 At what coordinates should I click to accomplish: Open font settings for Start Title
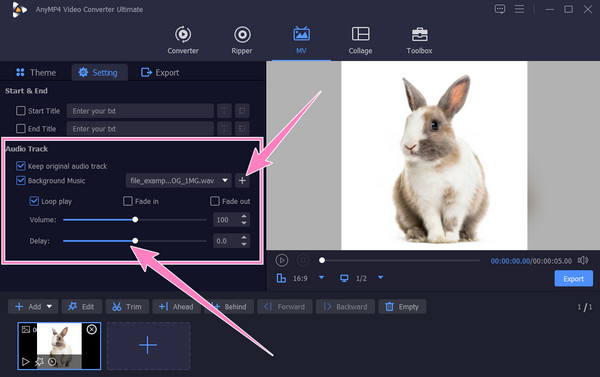(224, 111)
